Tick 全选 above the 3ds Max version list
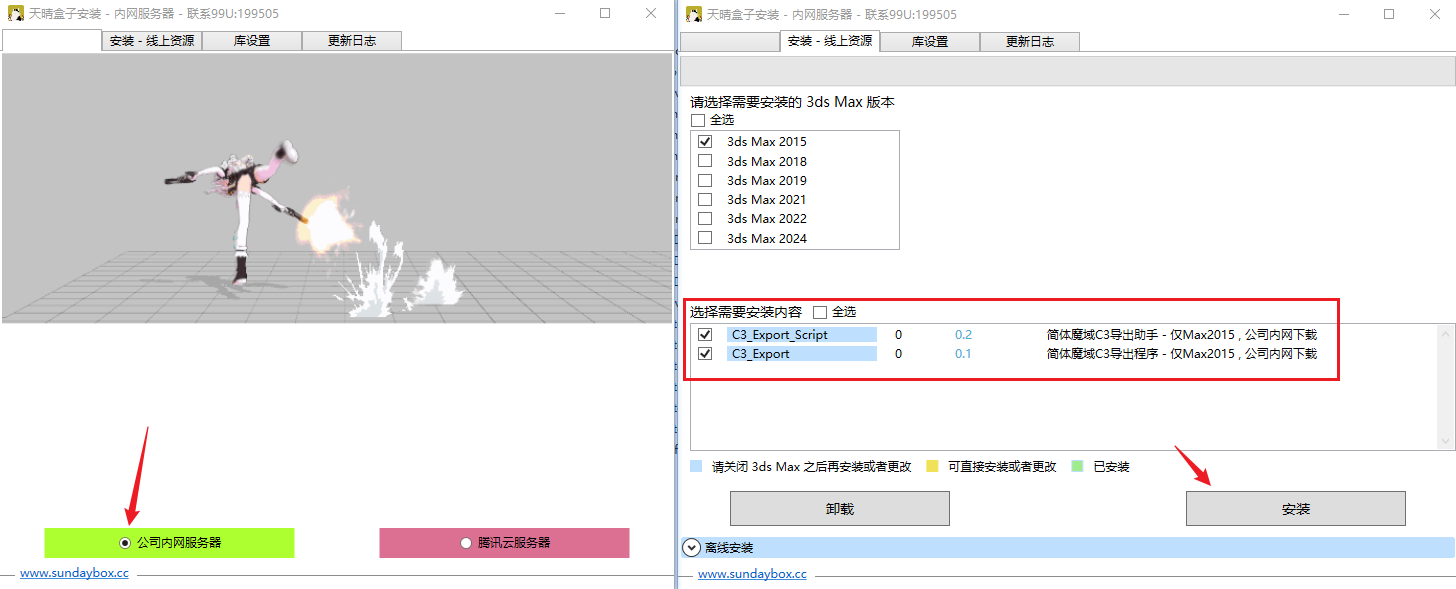Image resolution: width=1456 pixels, height=589 pixels. click(698, 120)
